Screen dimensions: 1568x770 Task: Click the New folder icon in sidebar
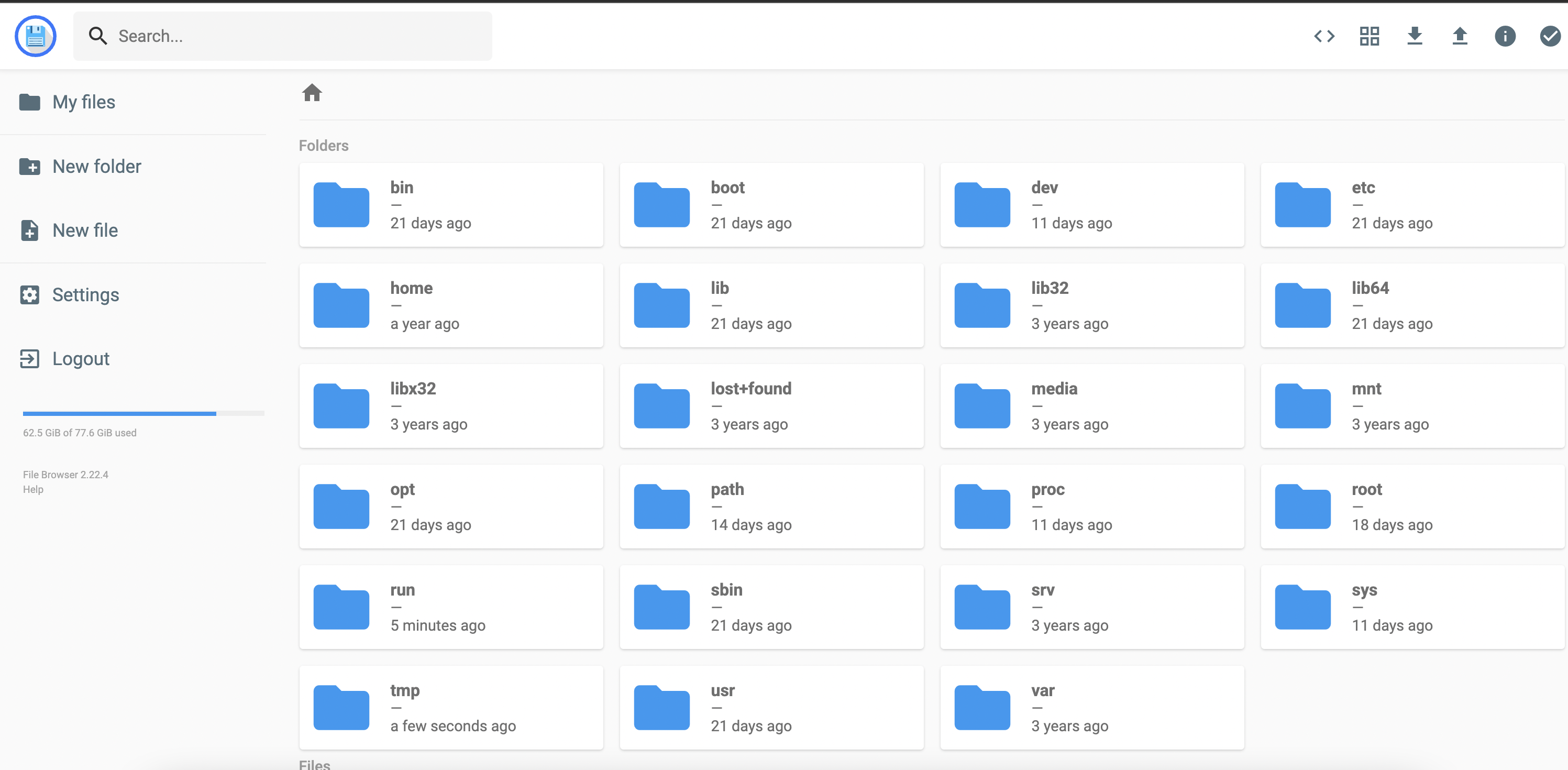[x=29, y=166]
